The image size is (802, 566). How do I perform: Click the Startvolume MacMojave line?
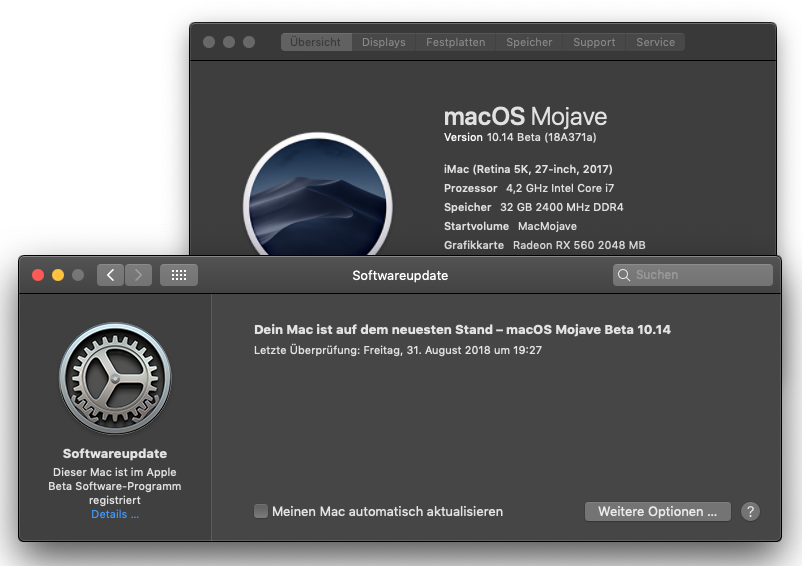click(510, 226)
